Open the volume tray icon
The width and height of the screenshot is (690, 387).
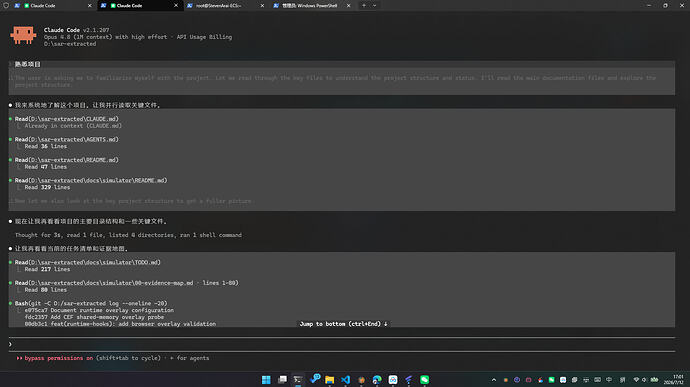click(644, 380)
